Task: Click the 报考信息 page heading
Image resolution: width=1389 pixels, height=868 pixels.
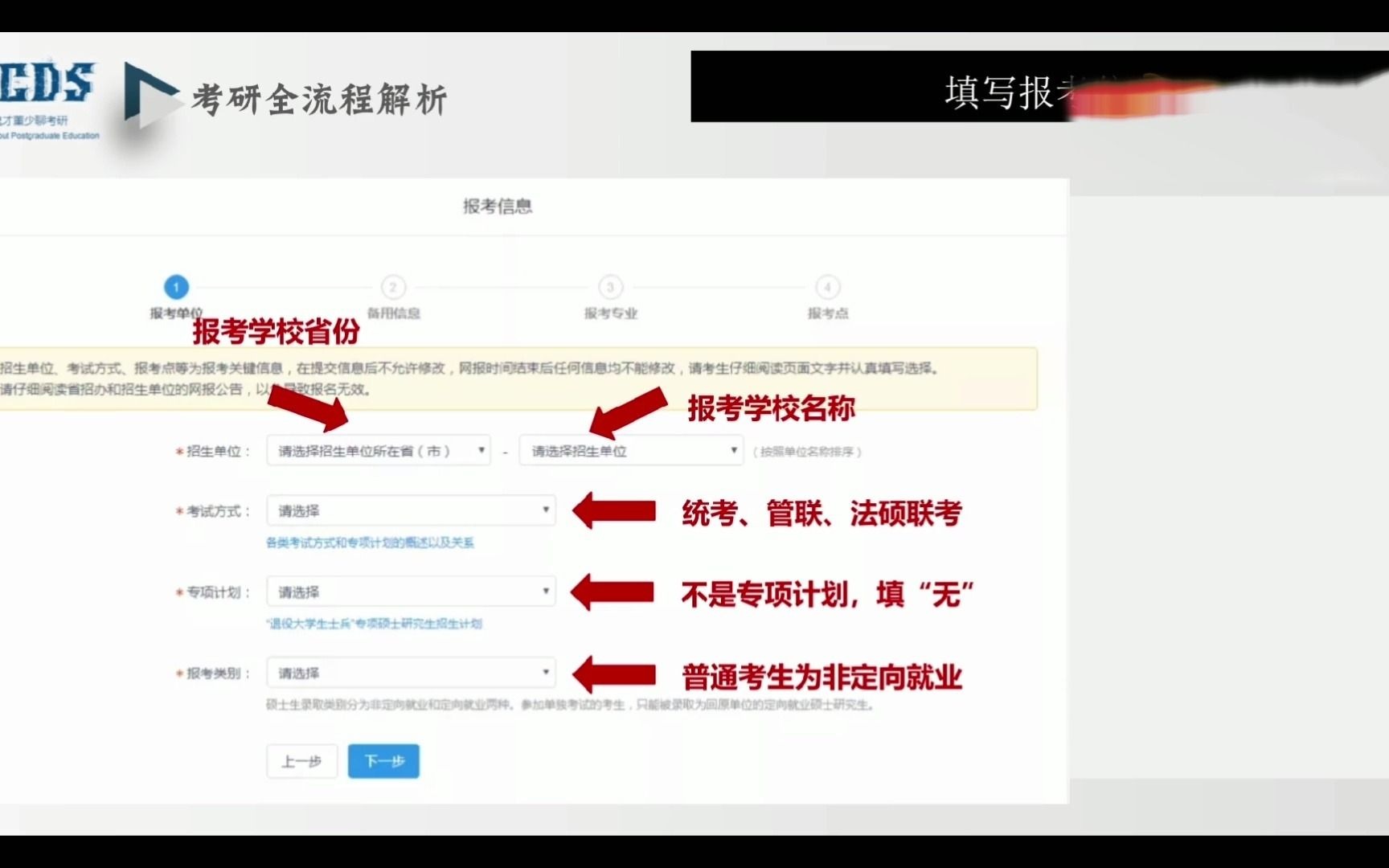Action: (x=498, y=207)
